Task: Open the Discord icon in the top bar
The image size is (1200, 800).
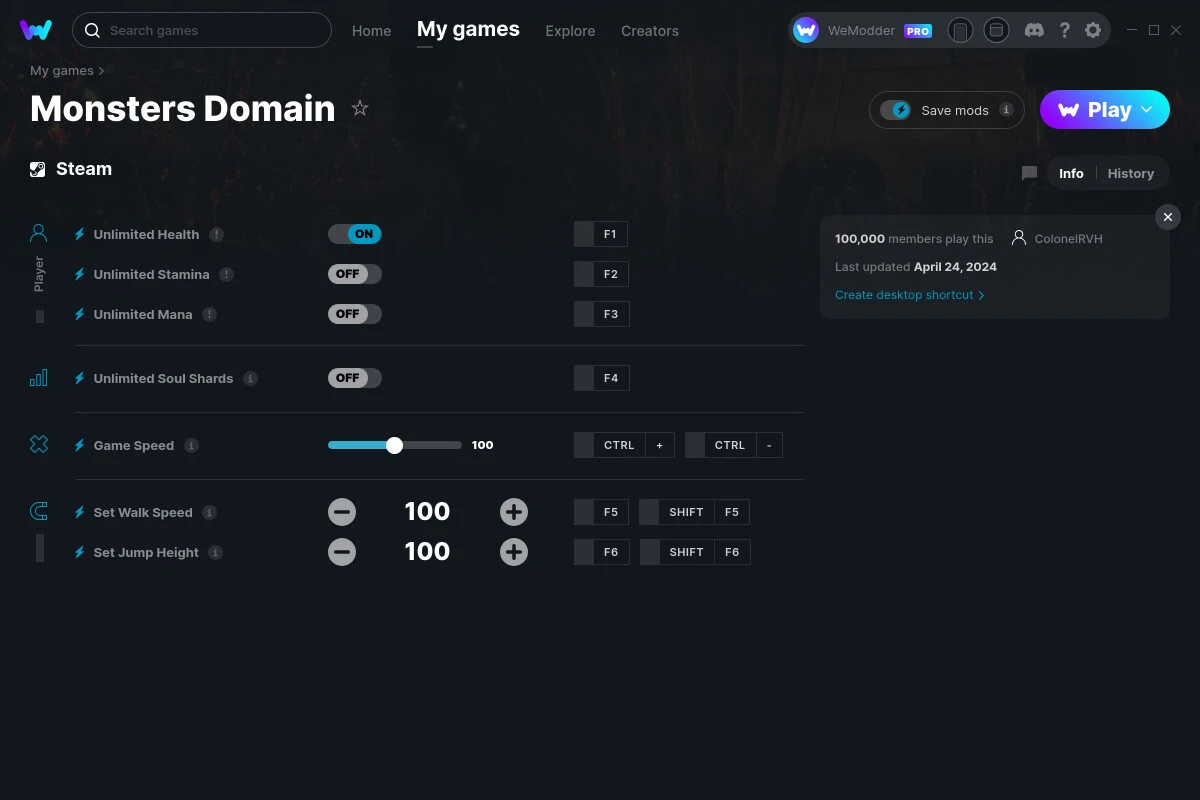Action: (x=1034, y=30)
